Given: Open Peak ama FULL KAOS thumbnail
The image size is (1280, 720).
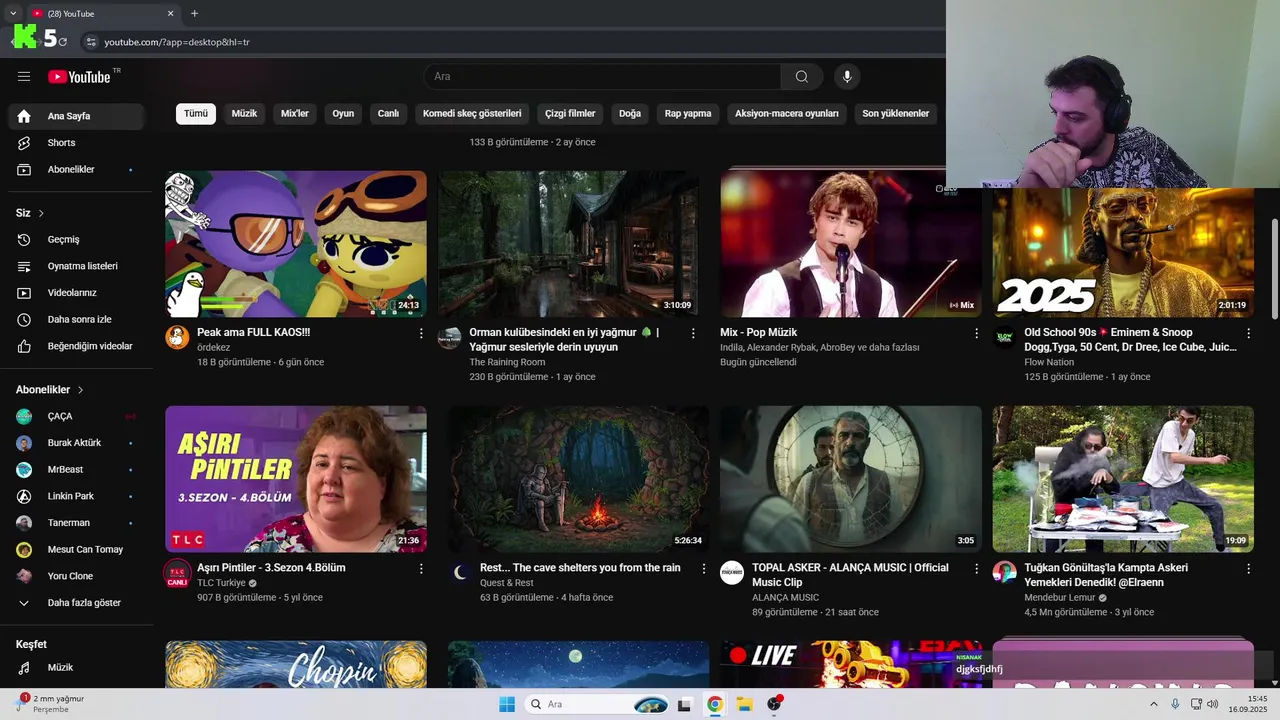Looking at the screenshot, I should 296,244.
